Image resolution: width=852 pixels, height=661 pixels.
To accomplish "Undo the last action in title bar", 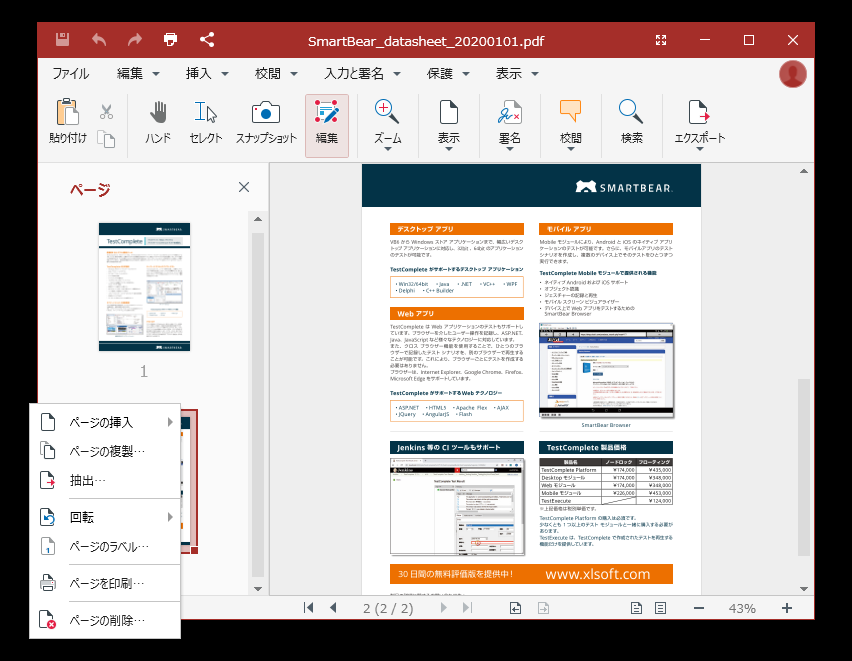I will [x=99, y=40].
